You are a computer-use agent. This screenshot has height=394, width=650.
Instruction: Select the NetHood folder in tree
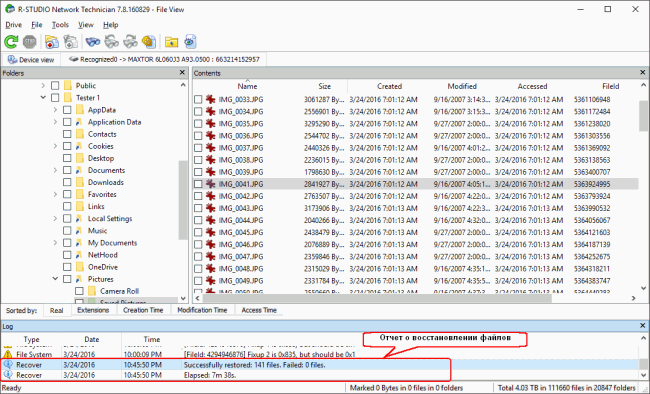(x=102, y=255)
